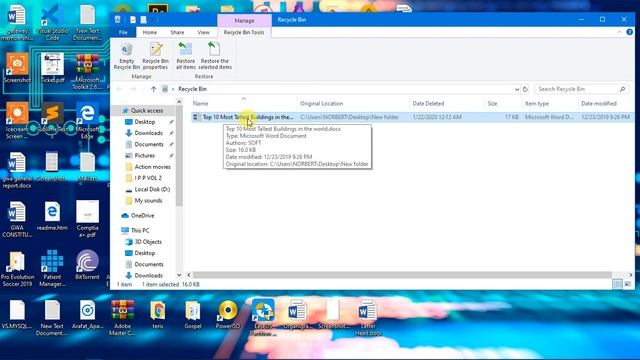Image resolution: width=640 pixels, height=360 pixels.
Task: Select OneDrive in navigation pane
Action: [x=142, y=216]
